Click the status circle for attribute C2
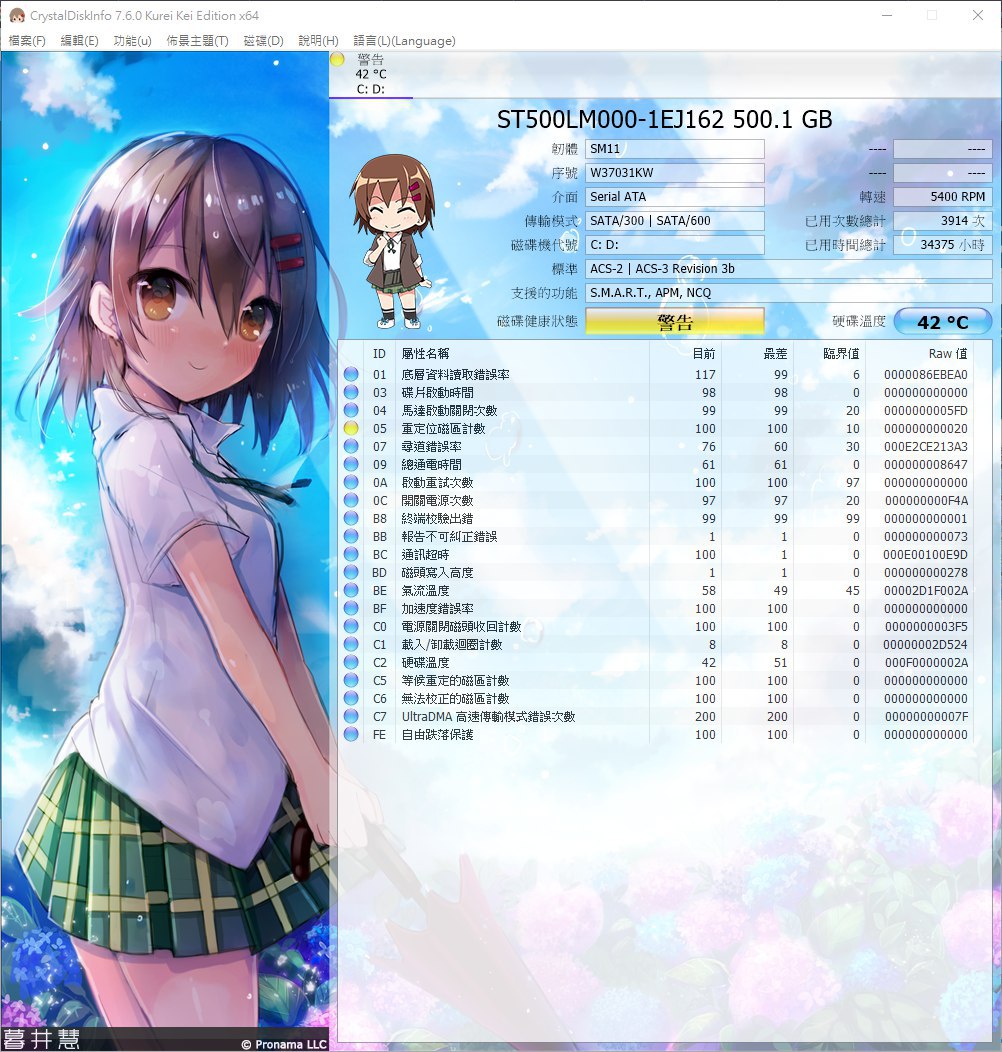Image resolution: width=1002 pixels, height=1052 pixels. (351, 662)
